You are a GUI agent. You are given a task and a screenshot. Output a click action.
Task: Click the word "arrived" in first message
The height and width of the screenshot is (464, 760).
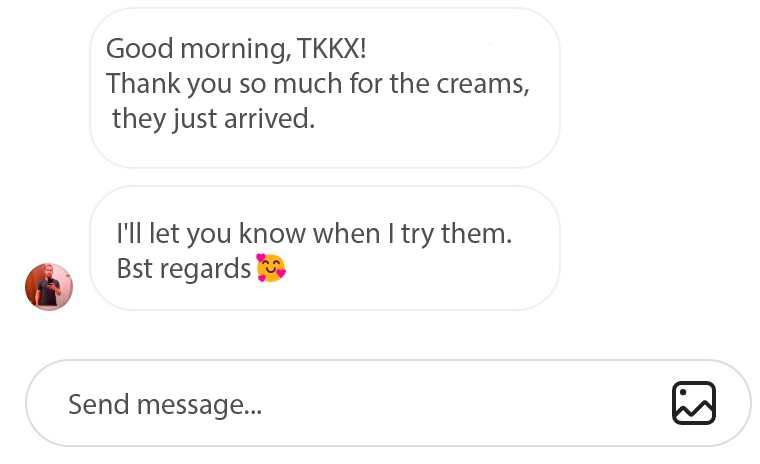click(x=274, y=119)
